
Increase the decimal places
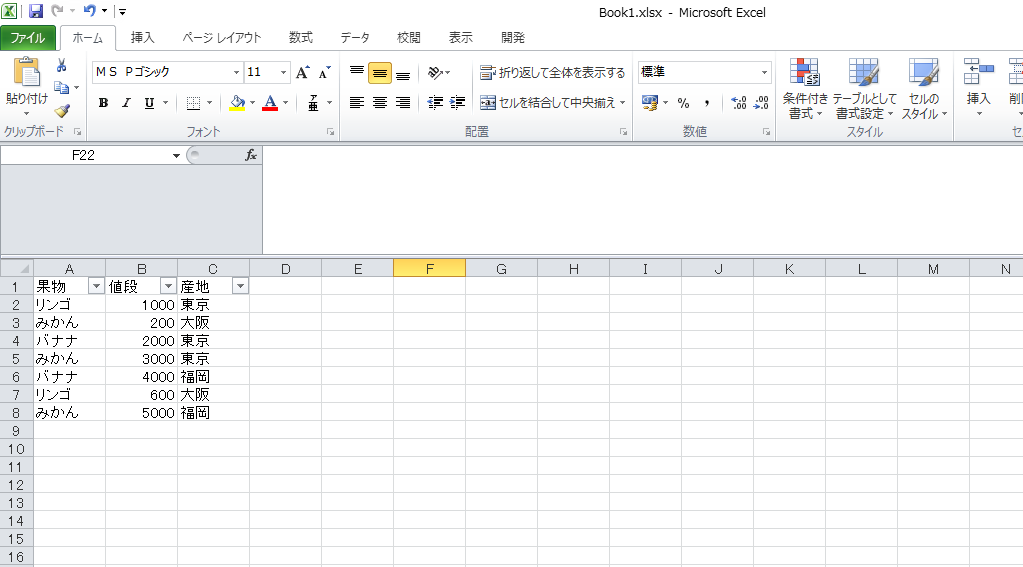click(739, 103)
